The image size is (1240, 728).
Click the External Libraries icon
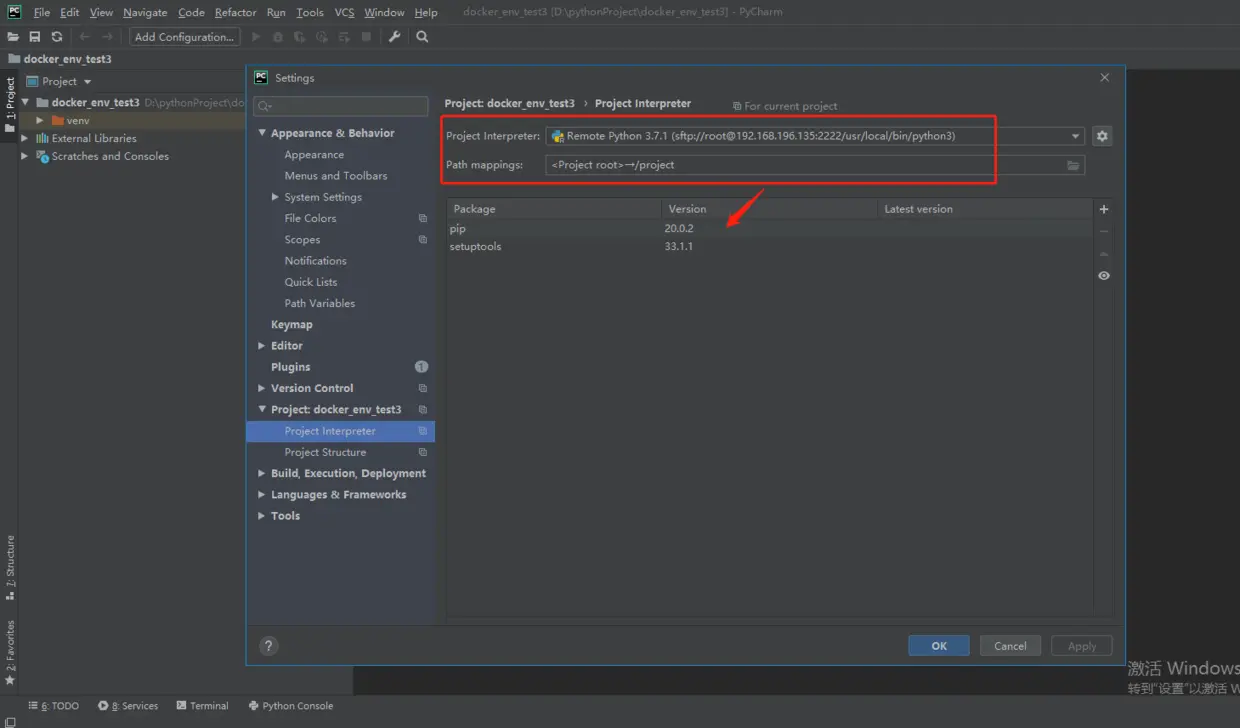click(43, 138)
